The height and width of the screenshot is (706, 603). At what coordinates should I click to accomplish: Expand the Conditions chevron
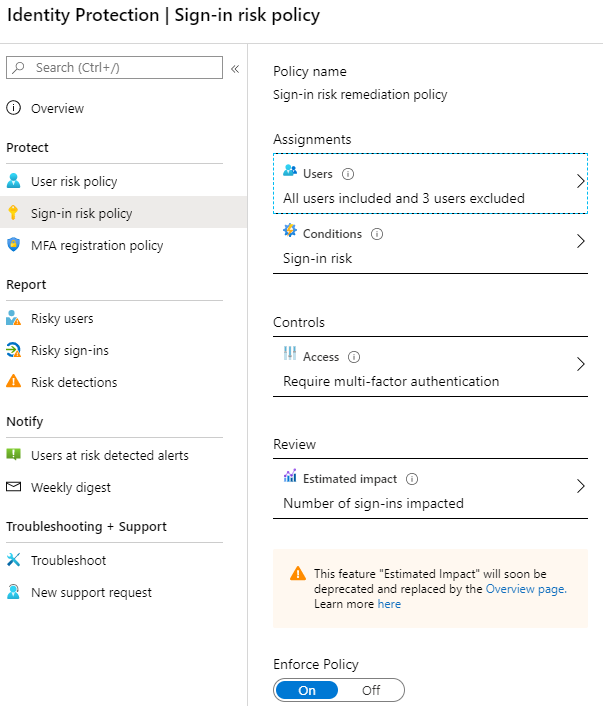[580, 241]
